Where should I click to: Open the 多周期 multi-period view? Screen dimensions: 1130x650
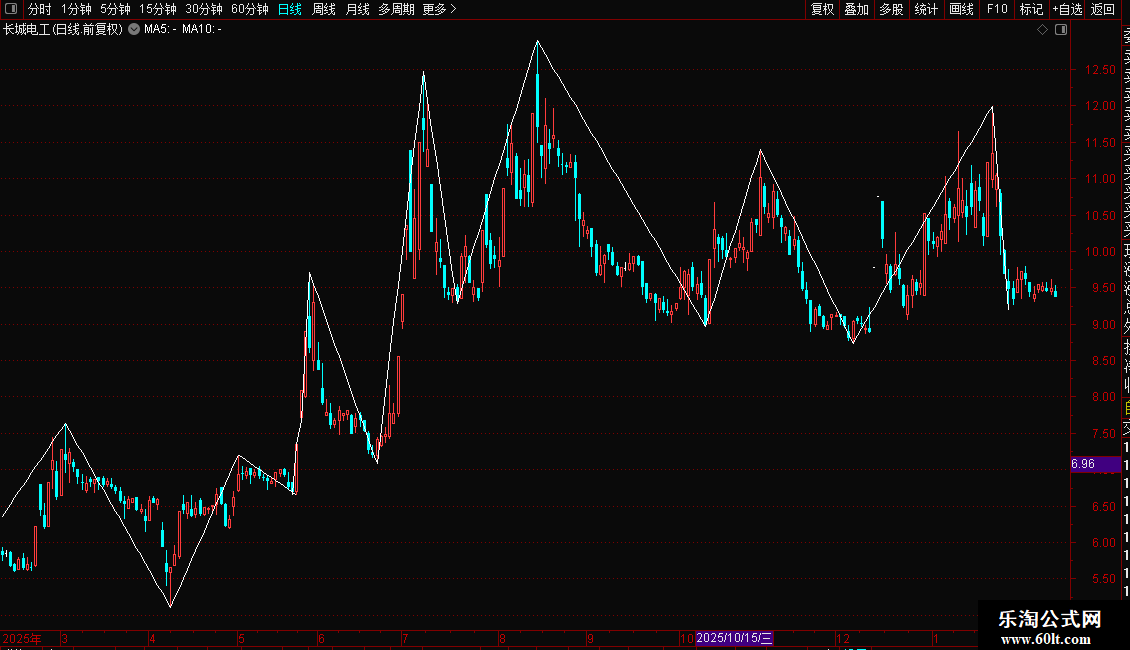(396, 9)
